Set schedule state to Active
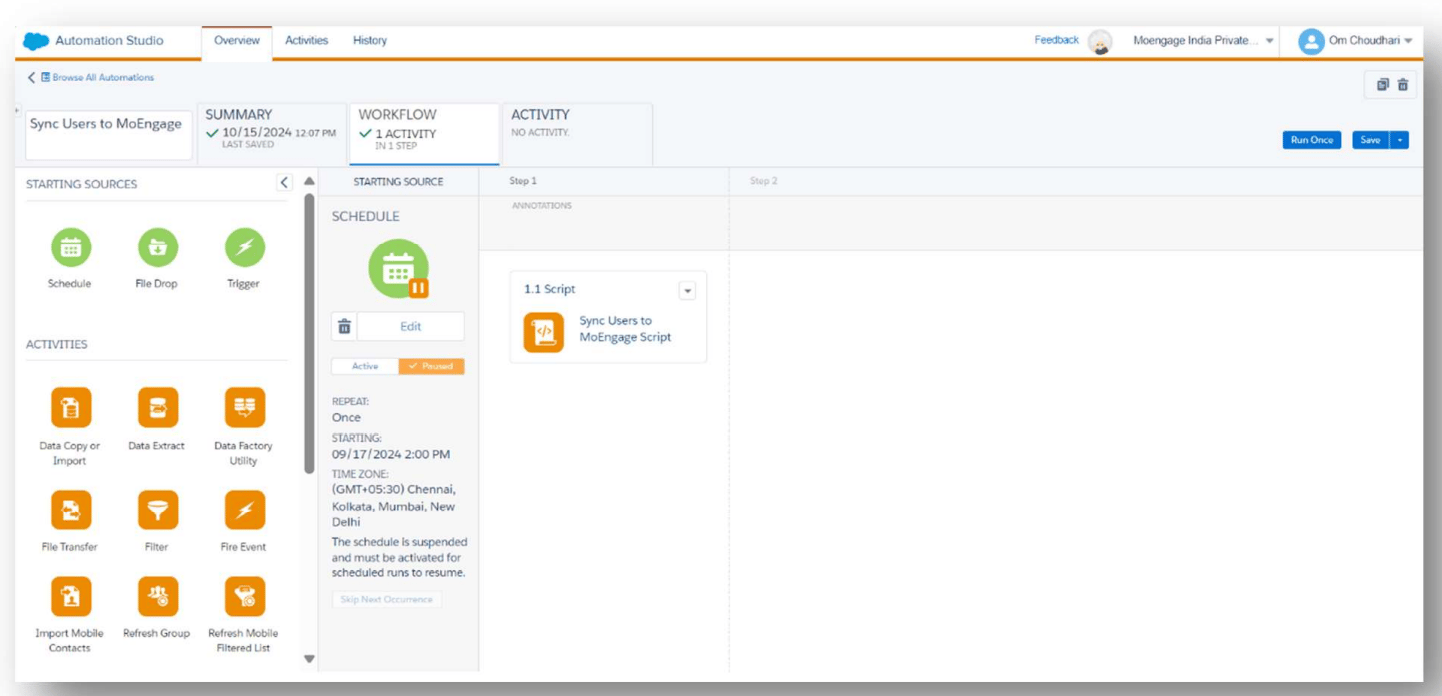The image size is (1442, 696). [365, 367]
